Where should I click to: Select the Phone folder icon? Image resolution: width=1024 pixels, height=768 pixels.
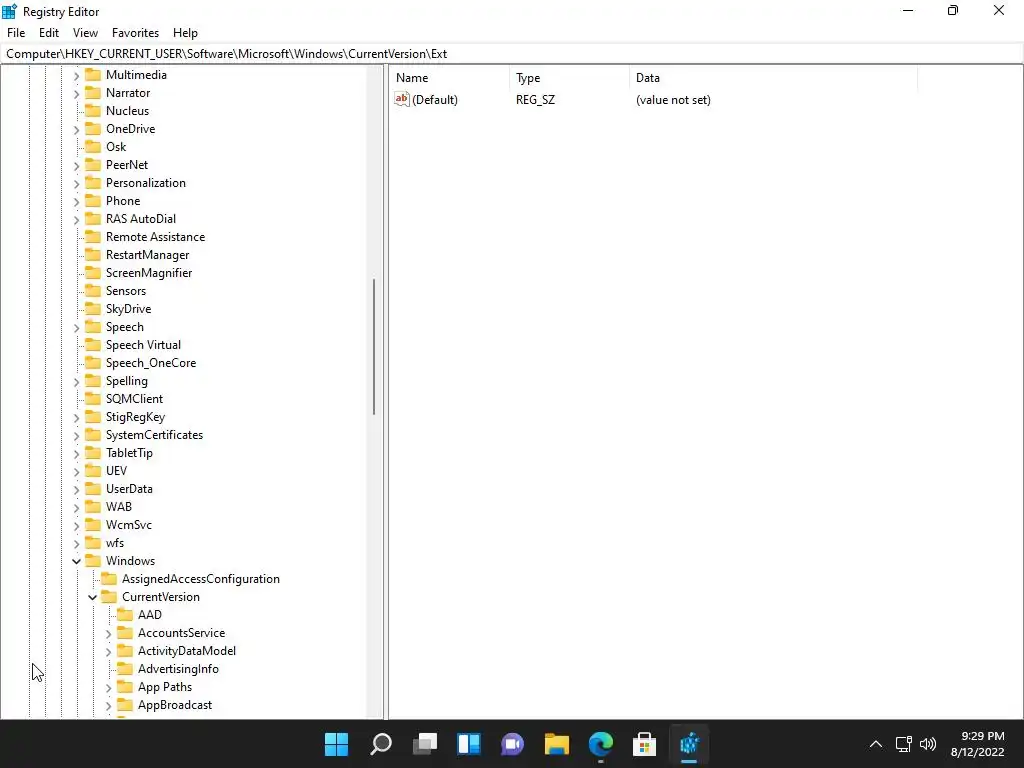(93, 200)
